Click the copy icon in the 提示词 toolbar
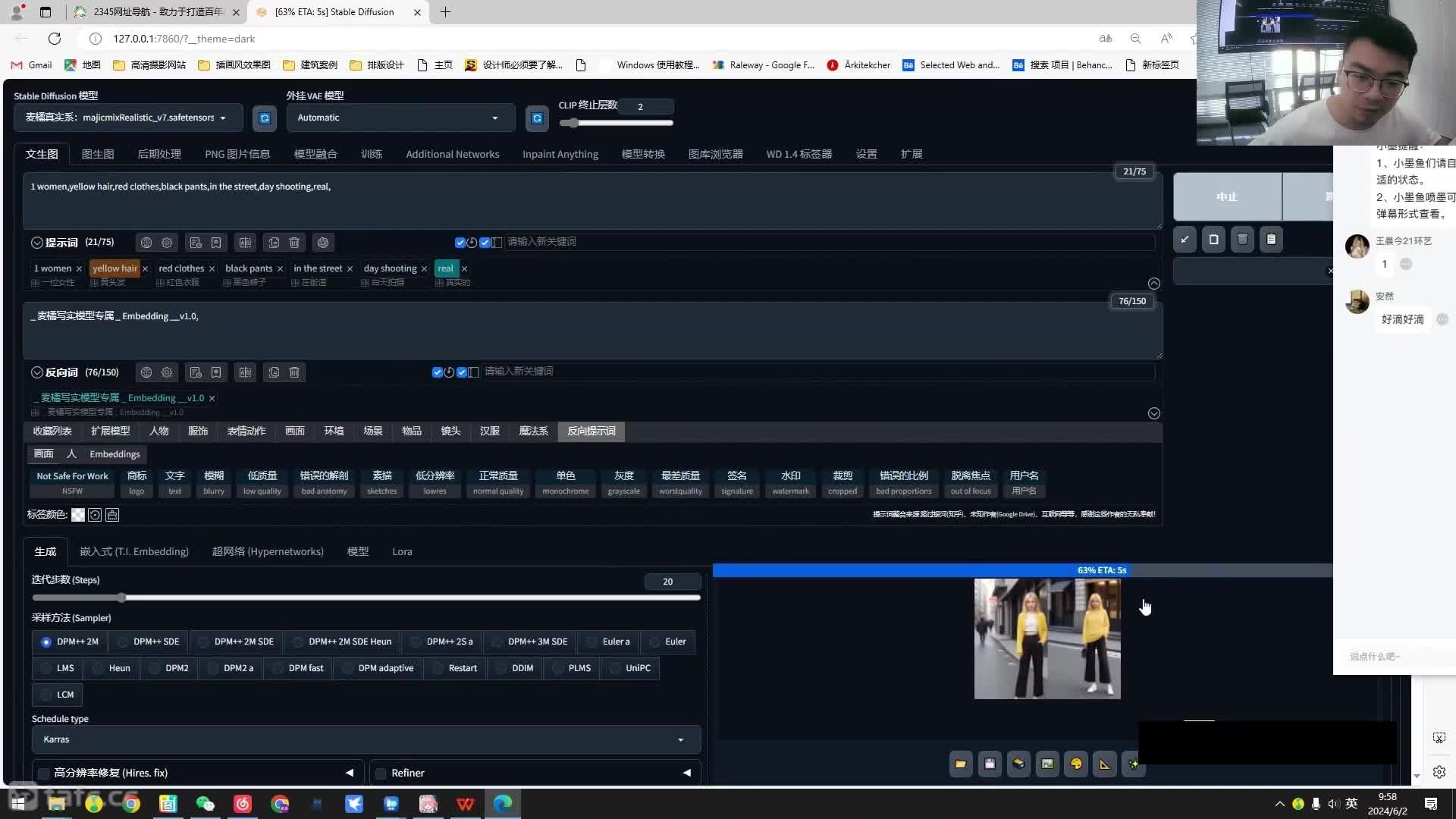Image resolution: width=1456 pixels, height=819 pixels. [274, 243]
